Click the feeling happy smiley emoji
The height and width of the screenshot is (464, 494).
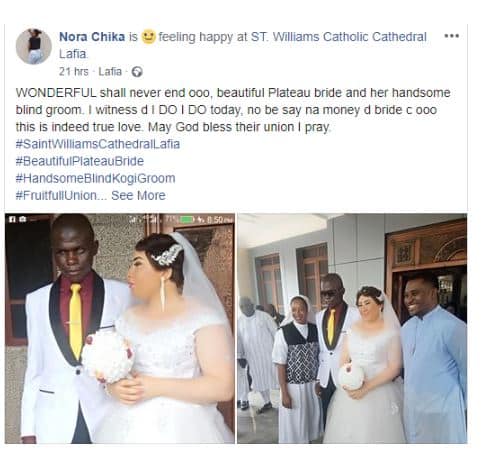point(148,36)
